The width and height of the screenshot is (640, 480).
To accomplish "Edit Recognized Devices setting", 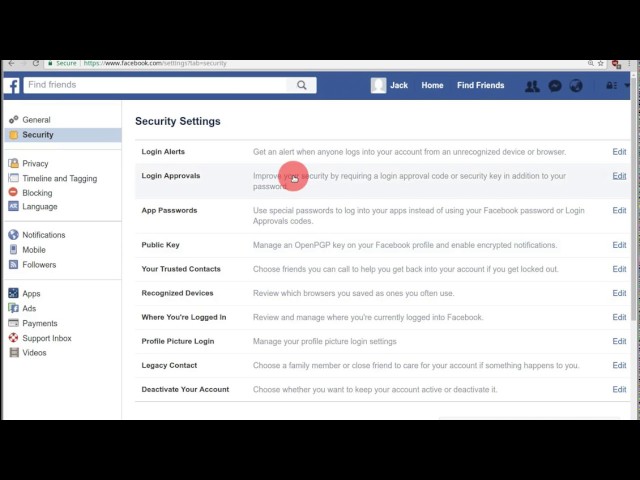I will (619, 293).
